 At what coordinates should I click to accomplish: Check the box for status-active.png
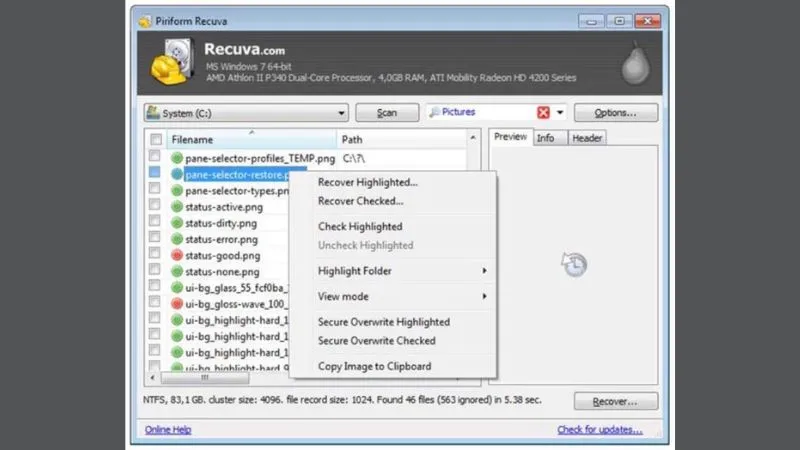[x=155, y=205]
